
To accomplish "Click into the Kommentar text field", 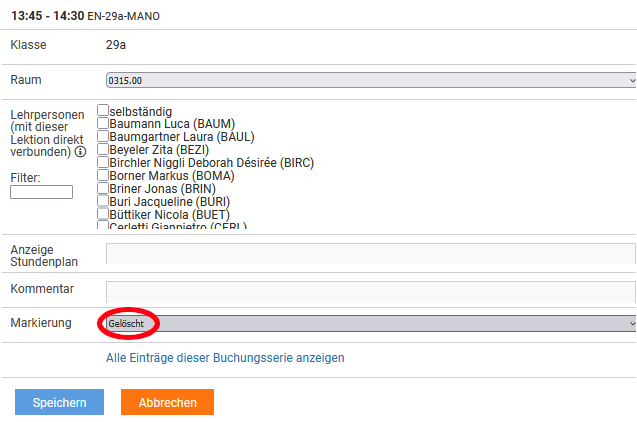I will [x=370, y=291].
